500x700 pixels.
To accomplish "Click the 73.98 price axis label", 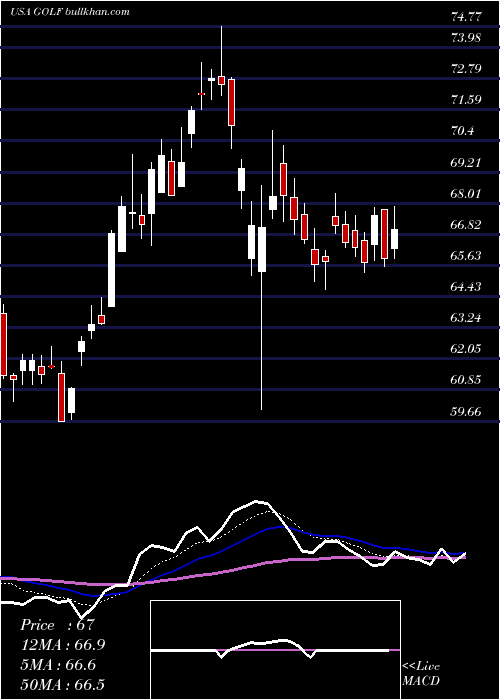I will pos(466,38).
